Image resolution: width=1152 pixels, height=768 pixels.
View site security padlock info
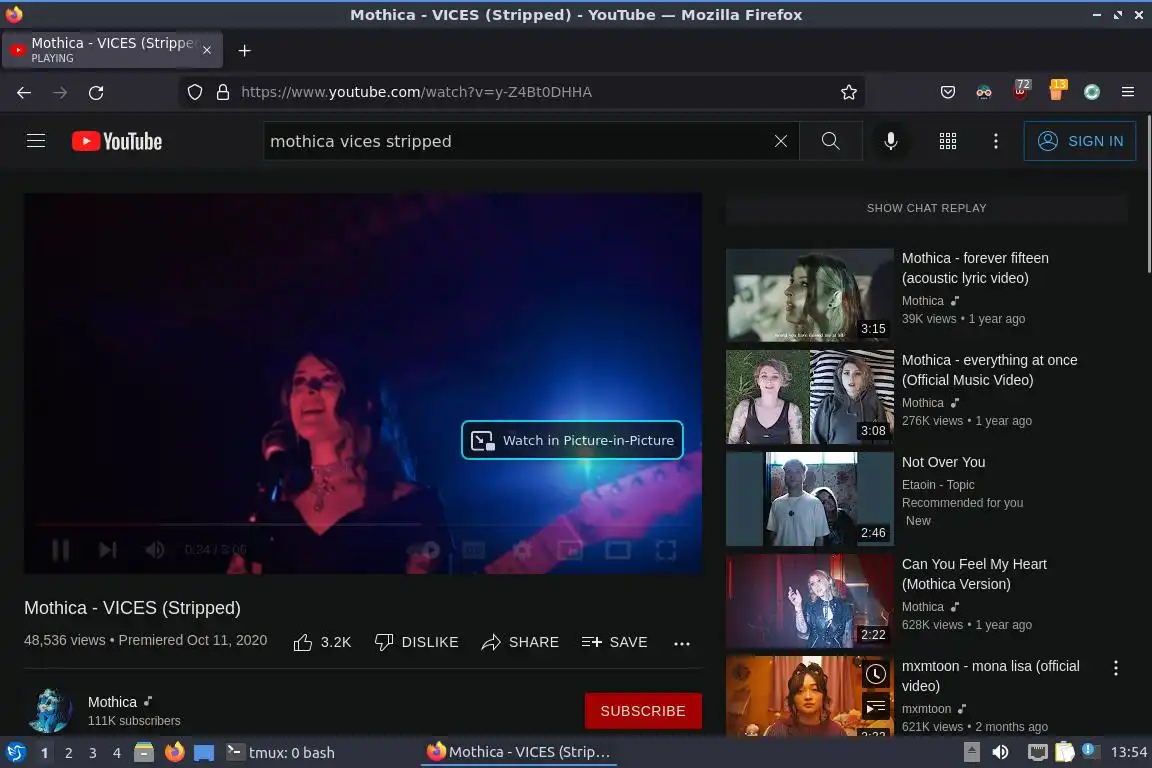223,92
